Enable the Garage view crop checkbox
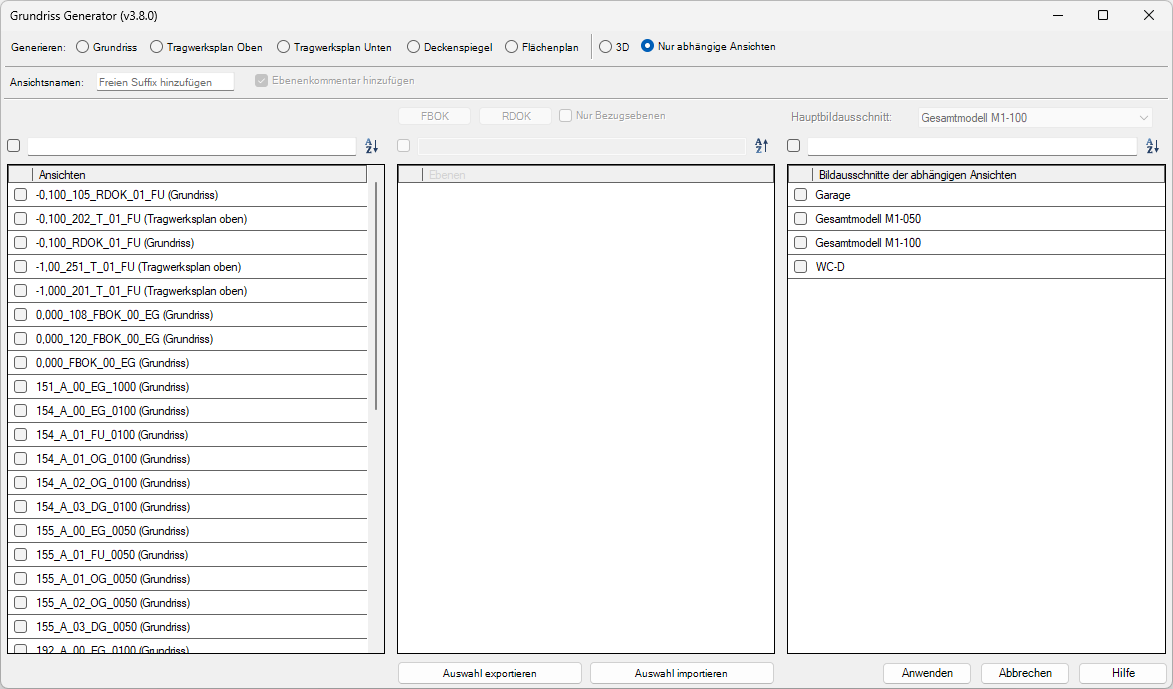Screen dimensions: 1173x689 click(800, 195)
